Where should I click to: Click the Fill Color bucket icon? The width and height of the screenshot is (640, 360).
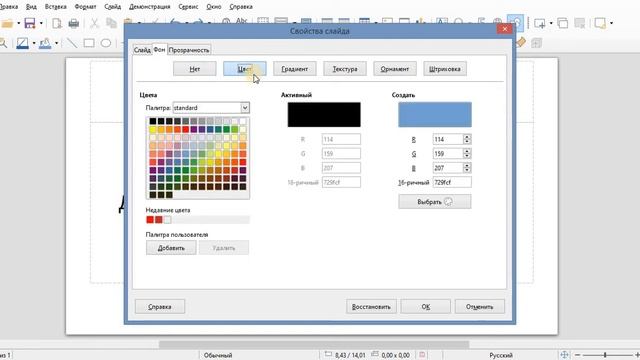pyautogui.click(x=45, y=43)
